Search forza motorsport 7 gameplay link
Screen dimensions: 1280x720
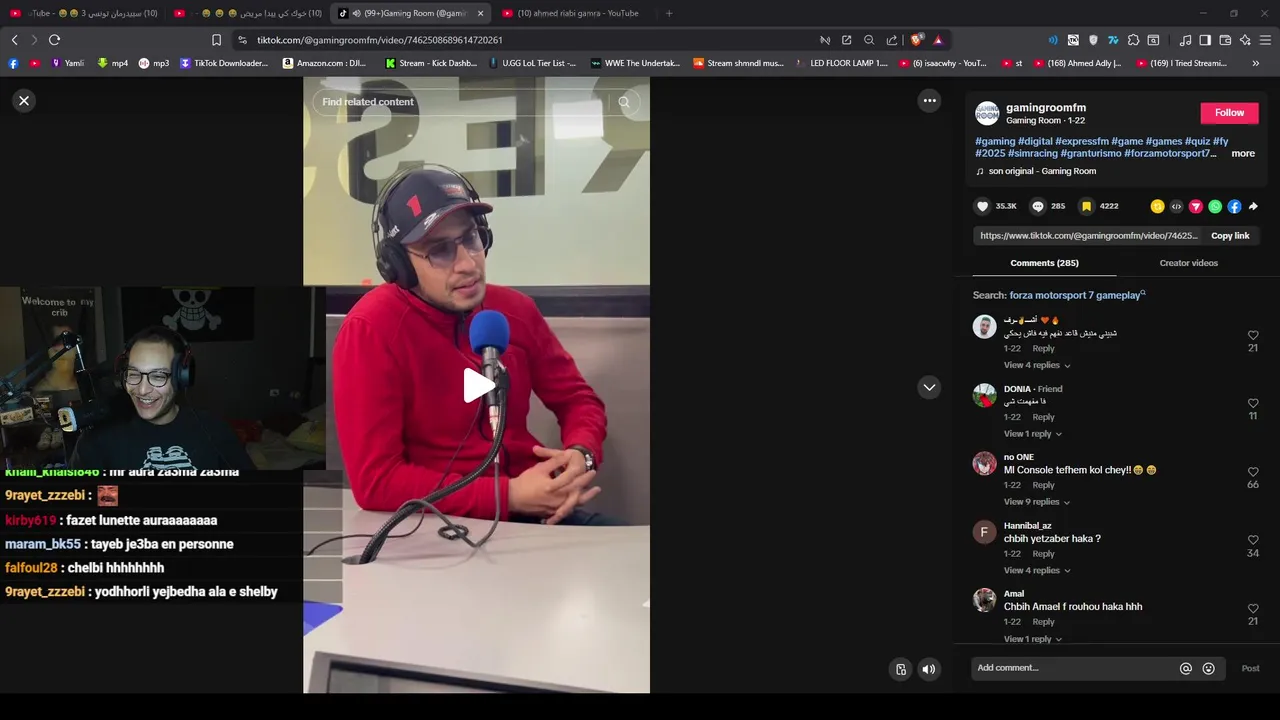click(x=1076, y=296)
